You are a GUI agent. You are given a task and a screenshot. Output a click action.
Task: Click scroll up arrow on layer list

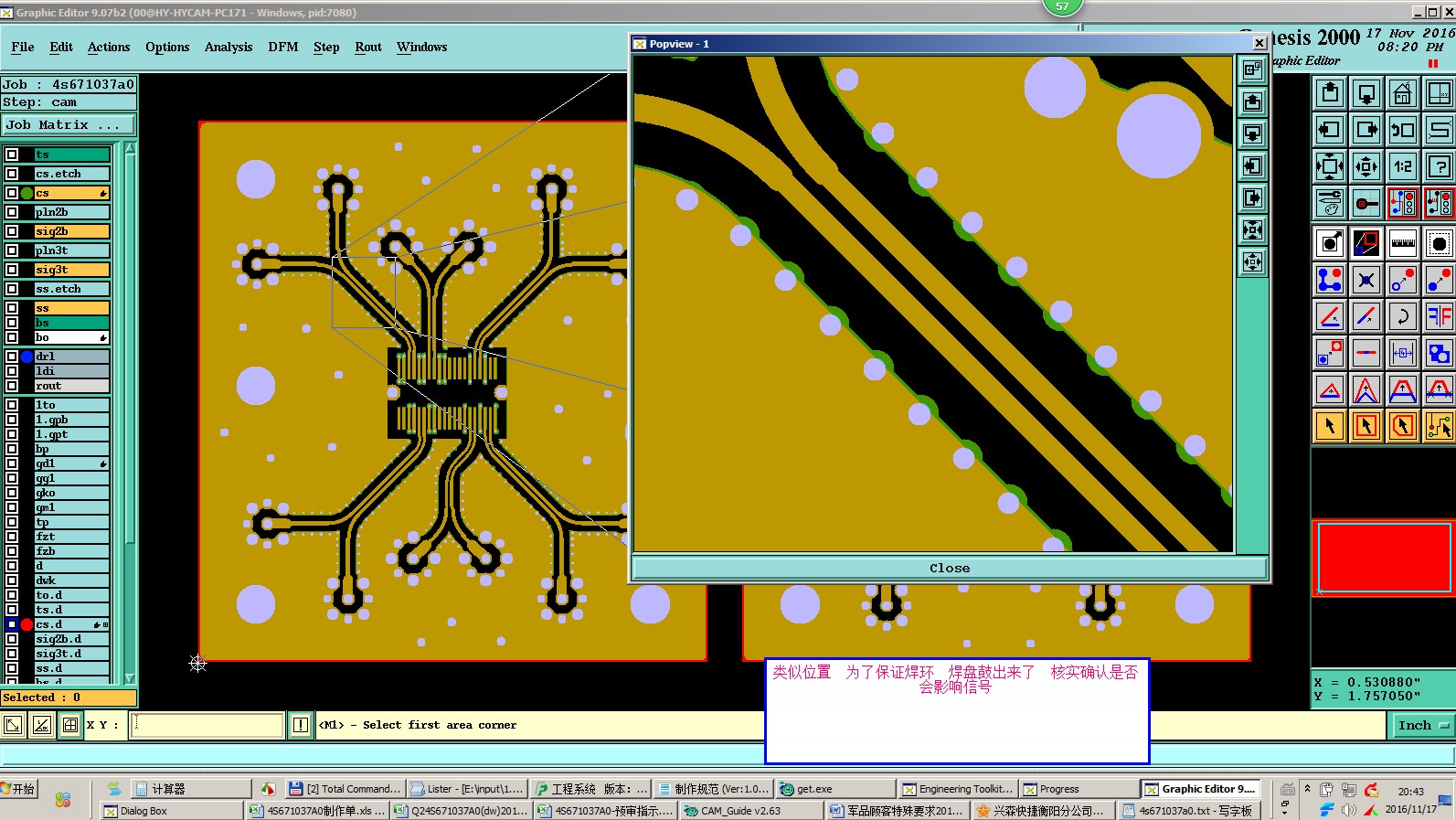coord(130,148)
